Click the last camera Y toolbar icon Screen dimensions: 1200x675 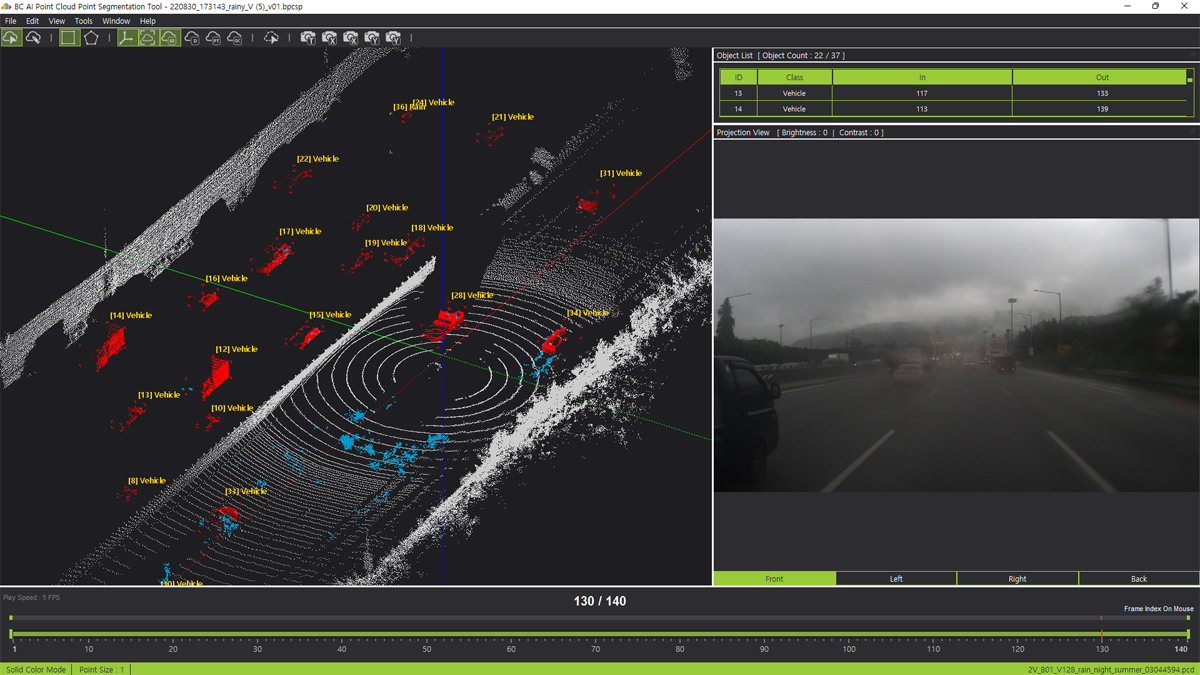tap(394, 38)
